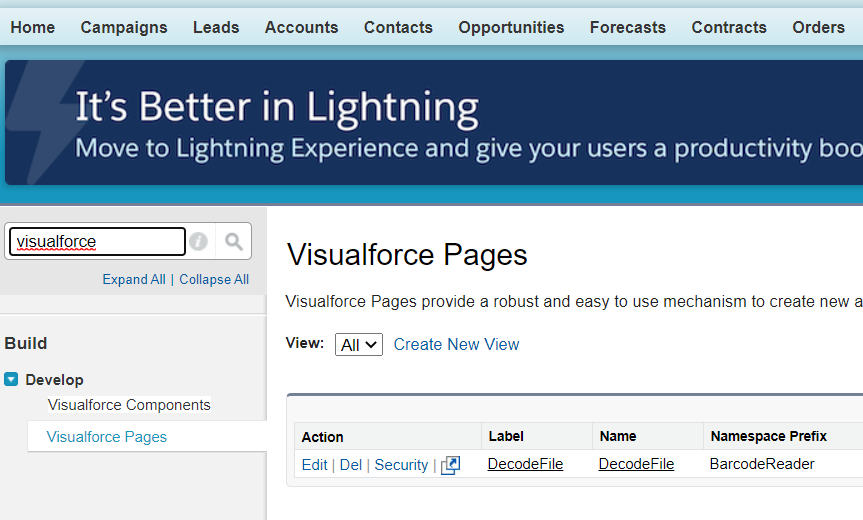Collapse the Develop section arrow

tap(11, 380)
